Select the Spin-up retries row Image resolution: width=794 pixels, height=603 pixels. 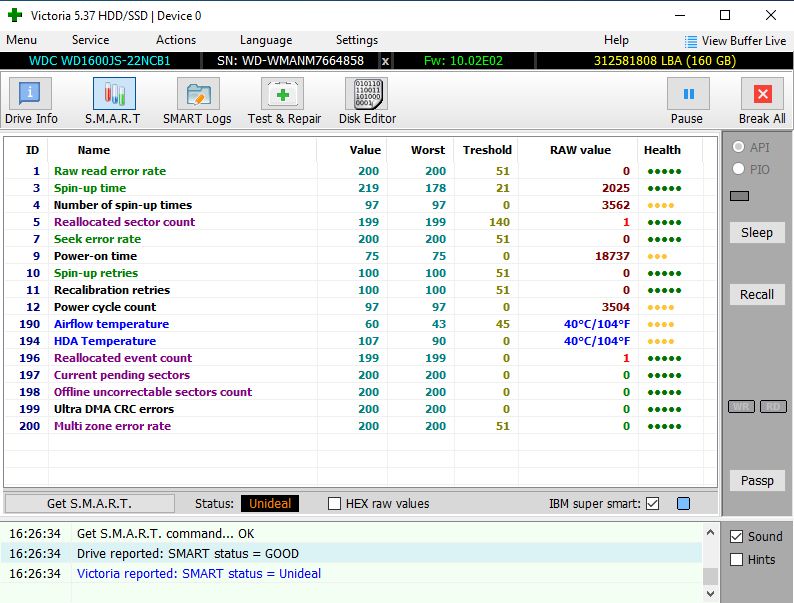tap(361, 273)
